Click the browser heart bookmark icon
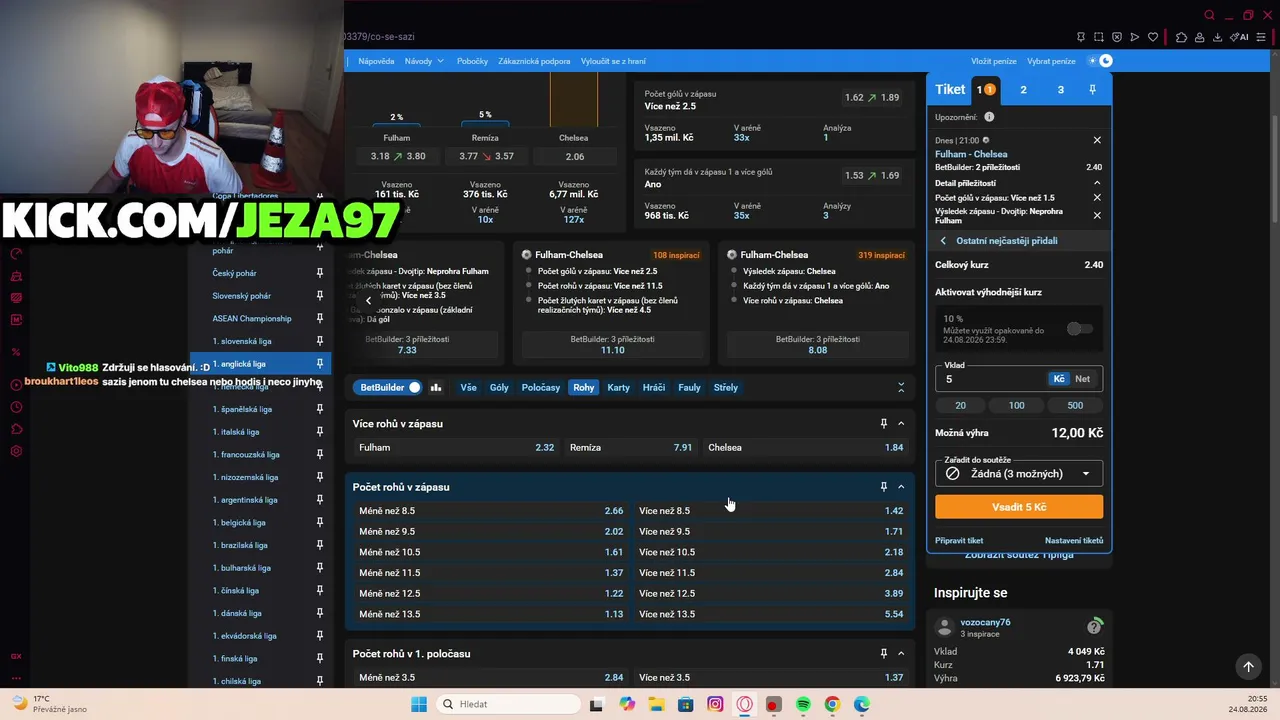Screen dimensions: 1280x720 (x=1153, y=37)
